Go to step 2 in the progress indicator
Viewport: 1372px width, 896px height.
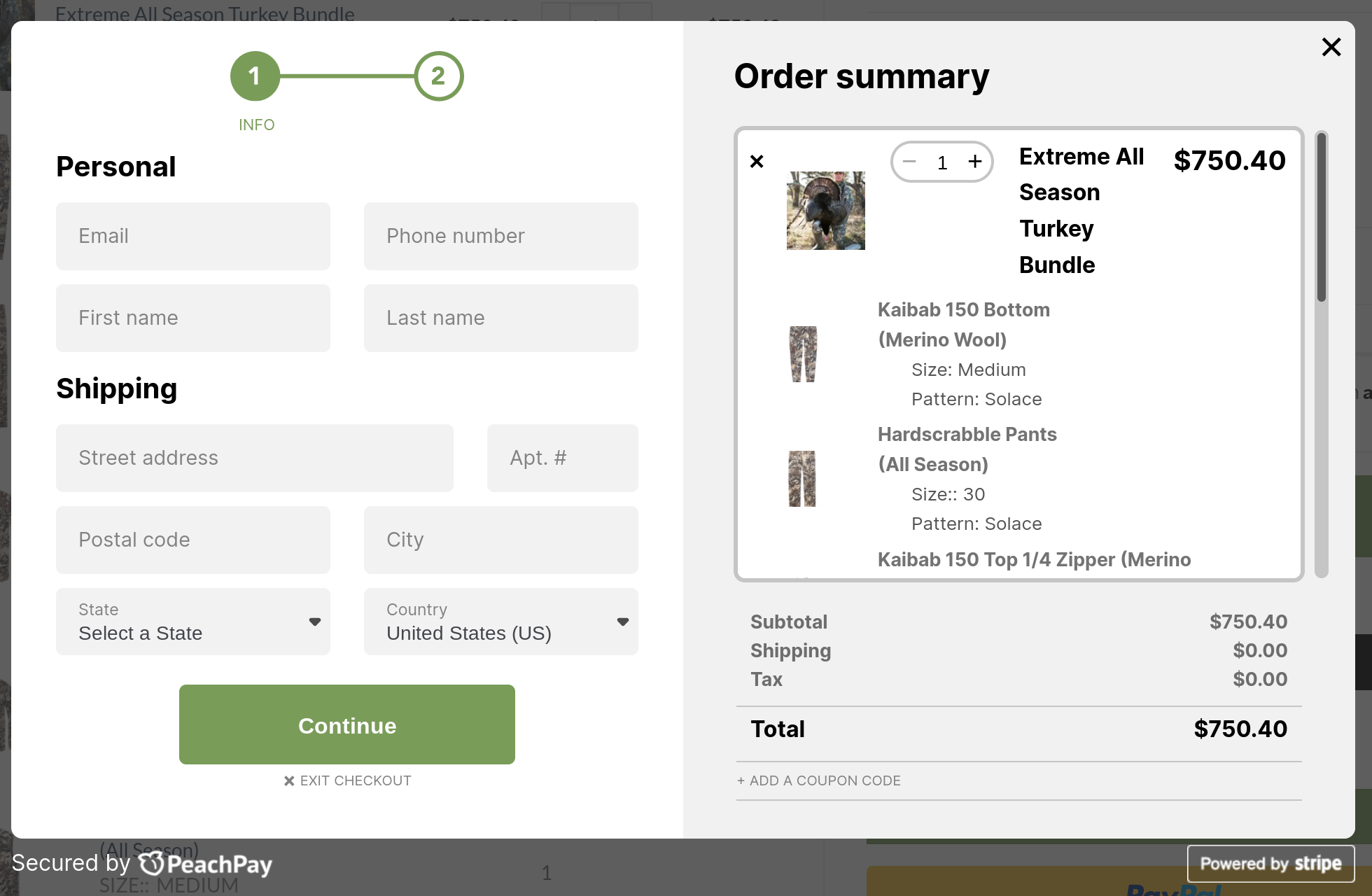click(x=438, y=76)
